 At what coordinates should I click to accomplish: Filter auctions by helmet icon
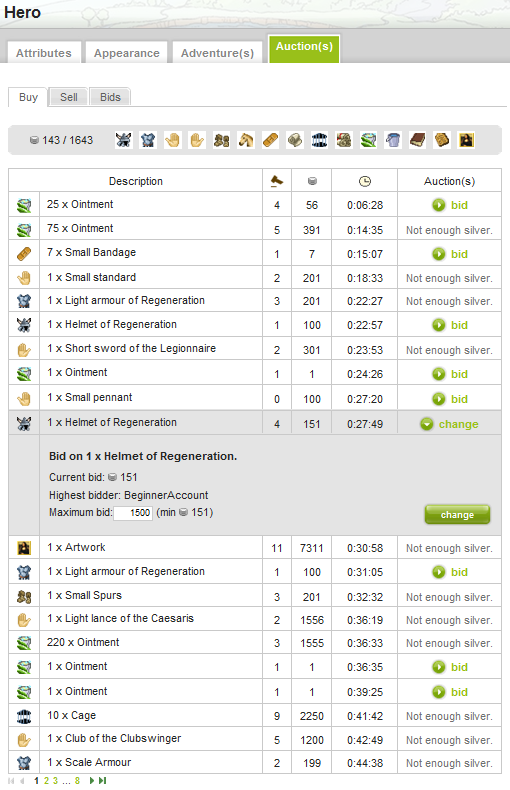click(123, 140)
